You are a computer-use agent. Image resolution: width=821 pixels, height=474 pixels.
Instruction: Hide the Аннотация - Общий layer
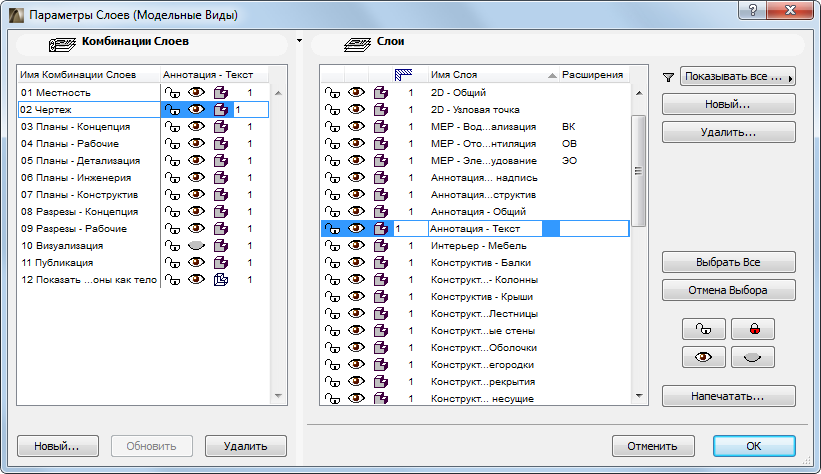[357, 212]
